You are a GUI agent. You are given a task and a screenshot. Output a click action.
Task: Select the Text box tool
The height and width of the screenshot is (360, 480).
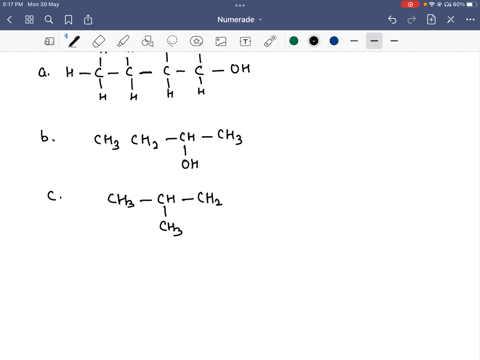coord(245,41)
